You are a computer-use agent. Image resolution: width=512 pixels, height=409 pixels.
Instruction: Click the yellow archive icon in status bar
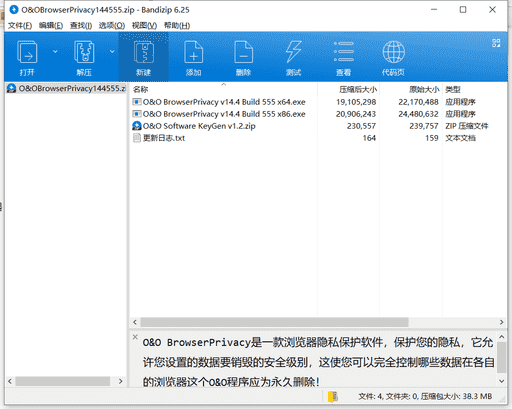tap(333, 397)
